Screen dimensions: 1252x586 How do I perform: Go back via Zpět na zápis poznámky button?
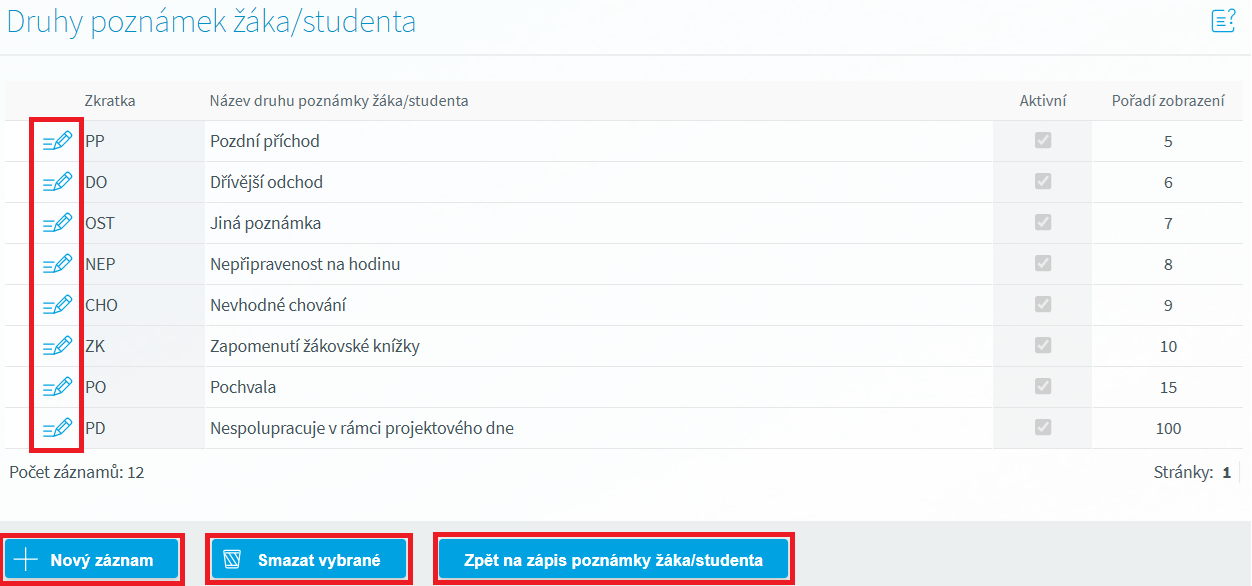[613, 560]
